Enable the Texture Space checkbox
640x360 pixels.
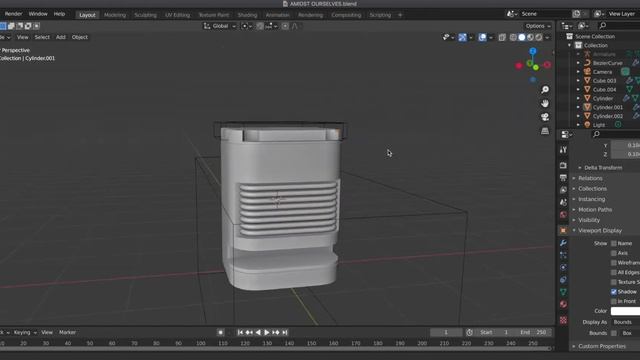pos(613,282)
